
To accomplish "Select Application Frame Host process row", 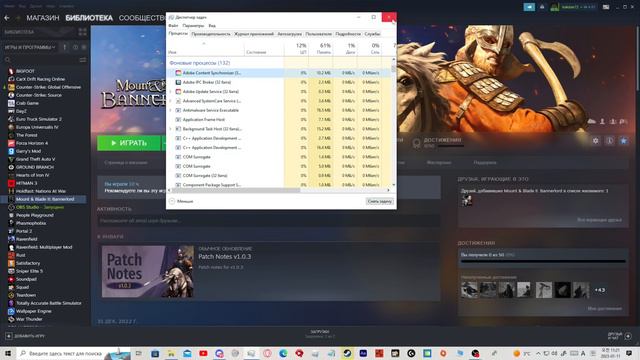I will coord(279,120).
